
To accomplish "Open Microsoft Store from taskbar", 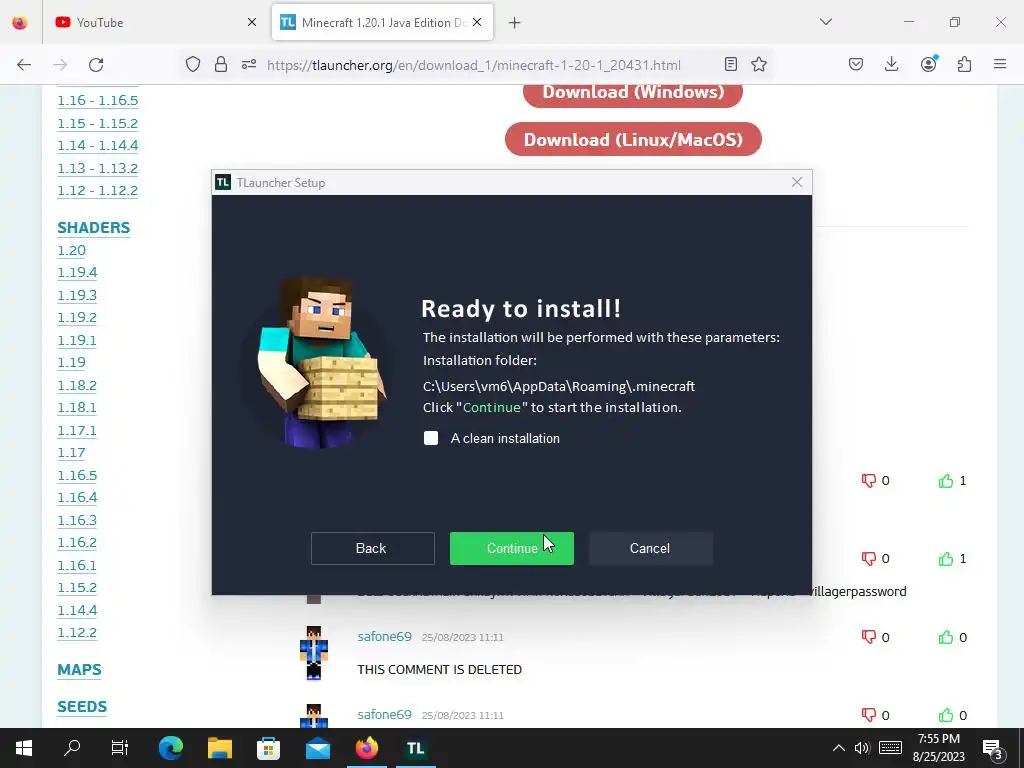I will pyautogui.click(x=268, y=748).
